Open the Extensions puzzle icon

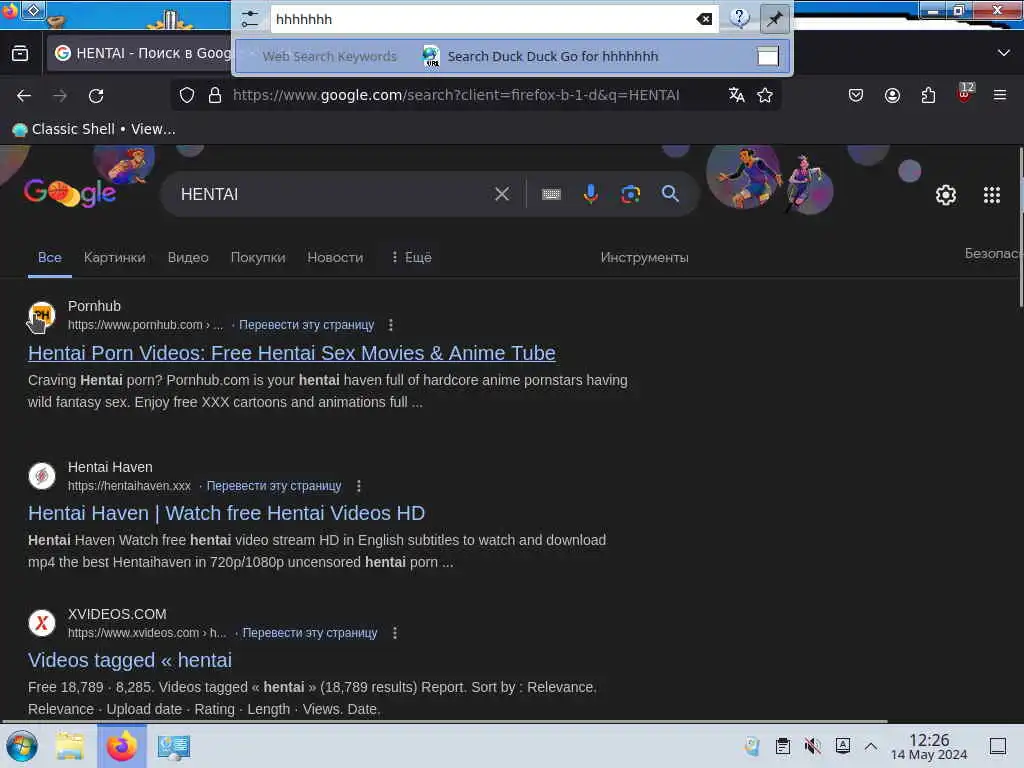tap(928, 95)
